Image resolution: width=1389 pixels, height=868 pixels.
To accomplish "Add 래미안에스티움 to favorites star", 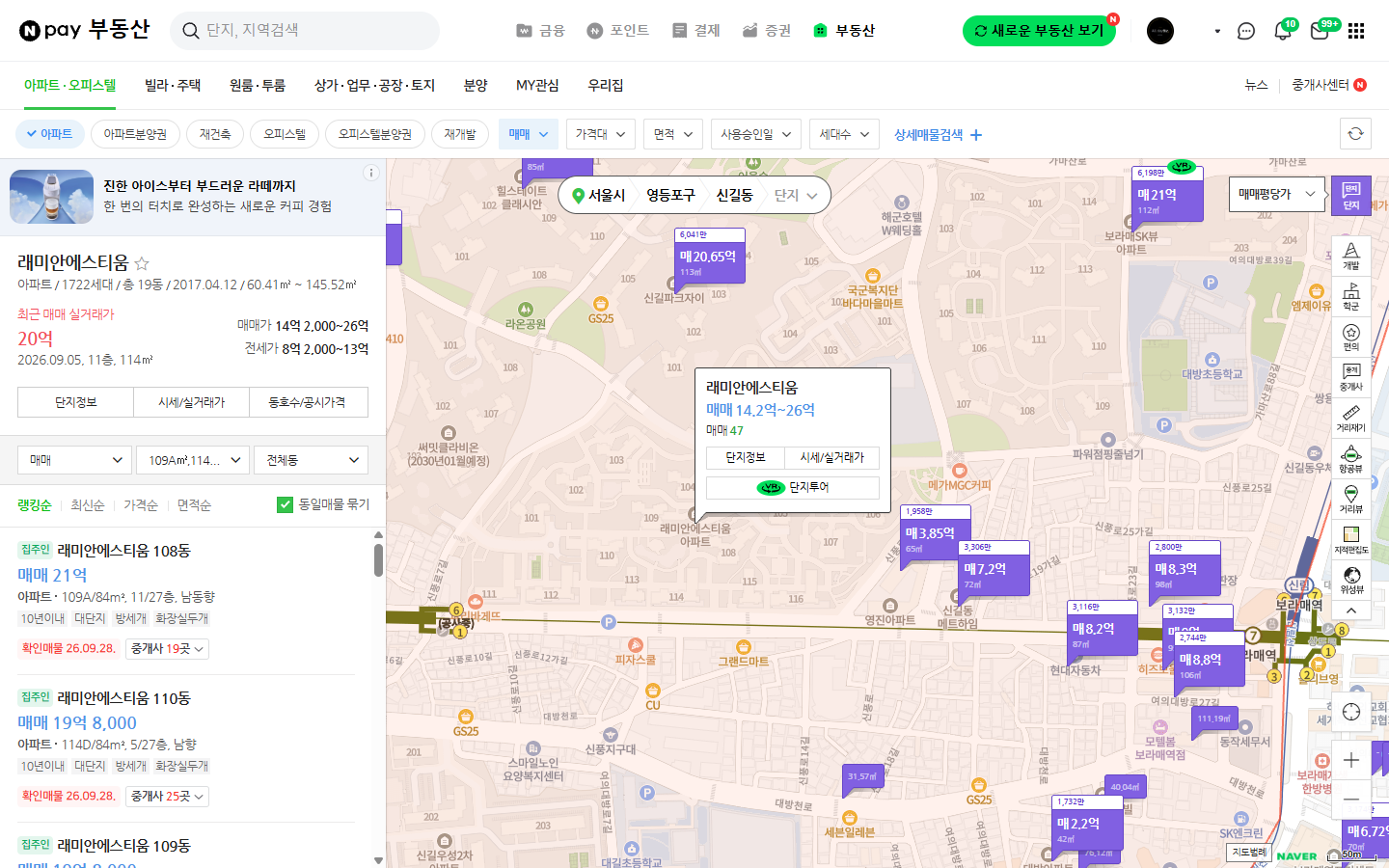I will point(142,263).
